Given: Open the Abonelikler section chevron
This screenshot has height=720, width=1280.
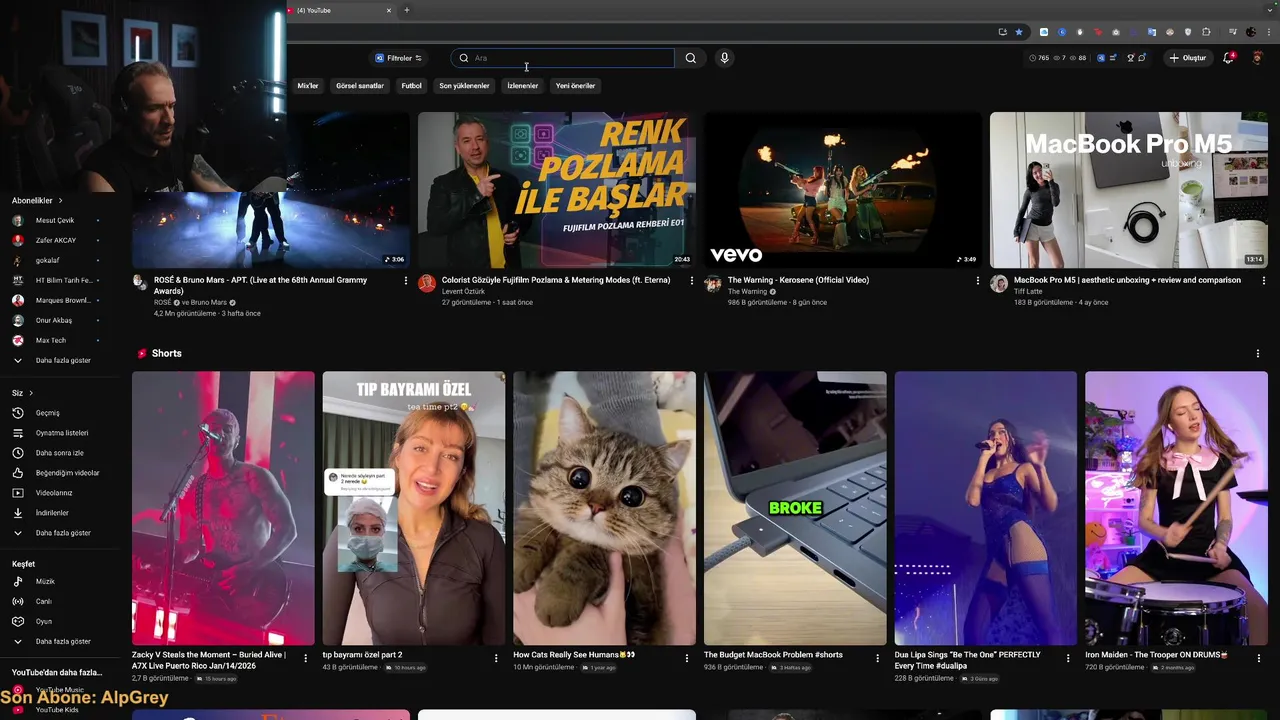Looking at the screenshot, I should click(x=60, y=201).
